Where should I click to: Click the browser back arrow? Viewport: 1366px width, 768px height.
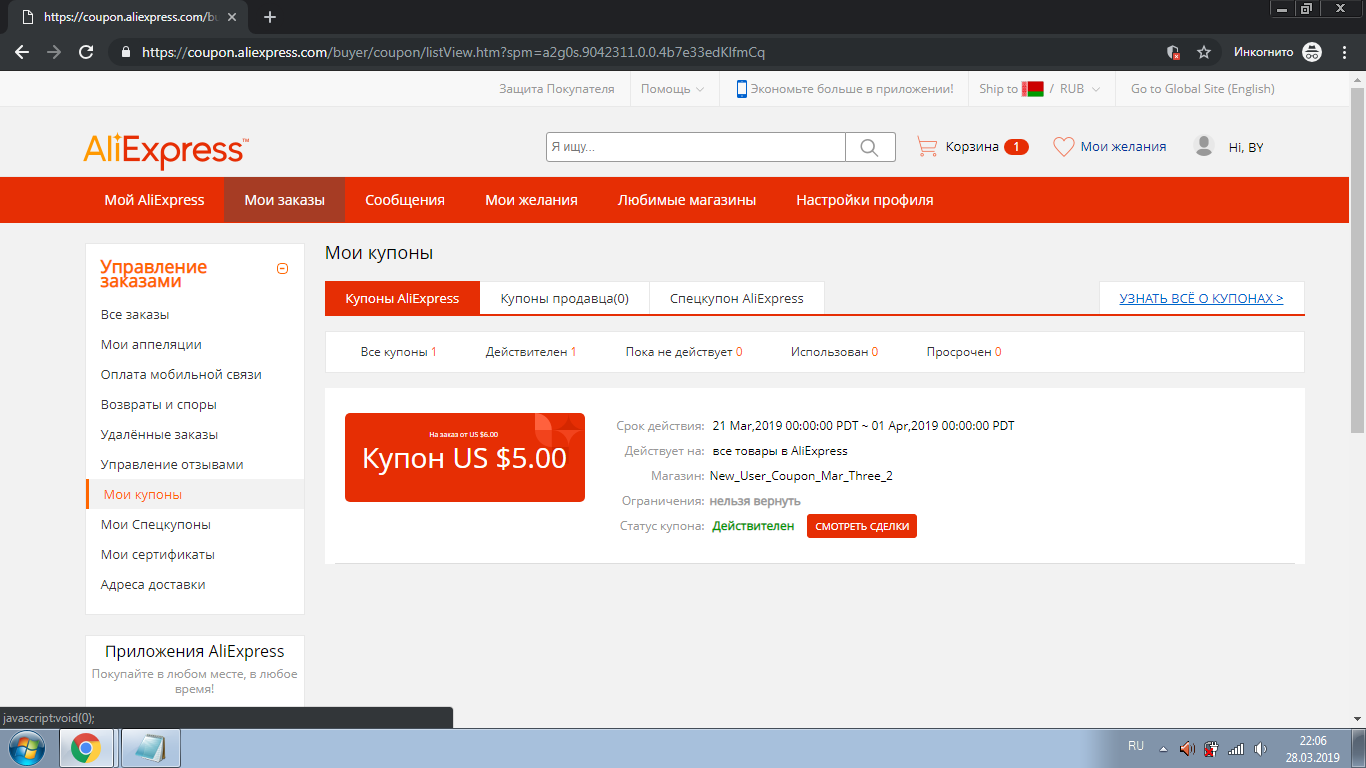(22, 52)
